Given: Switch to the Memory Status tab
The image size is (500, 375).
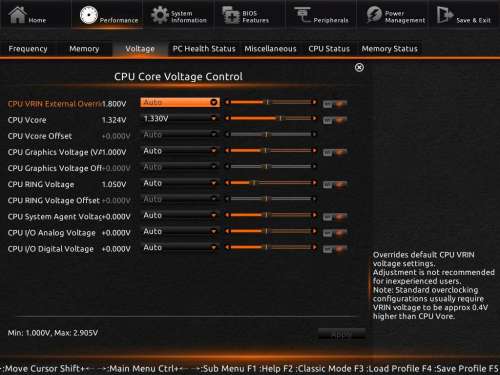Looking at the screenshot, I should 390,49.
